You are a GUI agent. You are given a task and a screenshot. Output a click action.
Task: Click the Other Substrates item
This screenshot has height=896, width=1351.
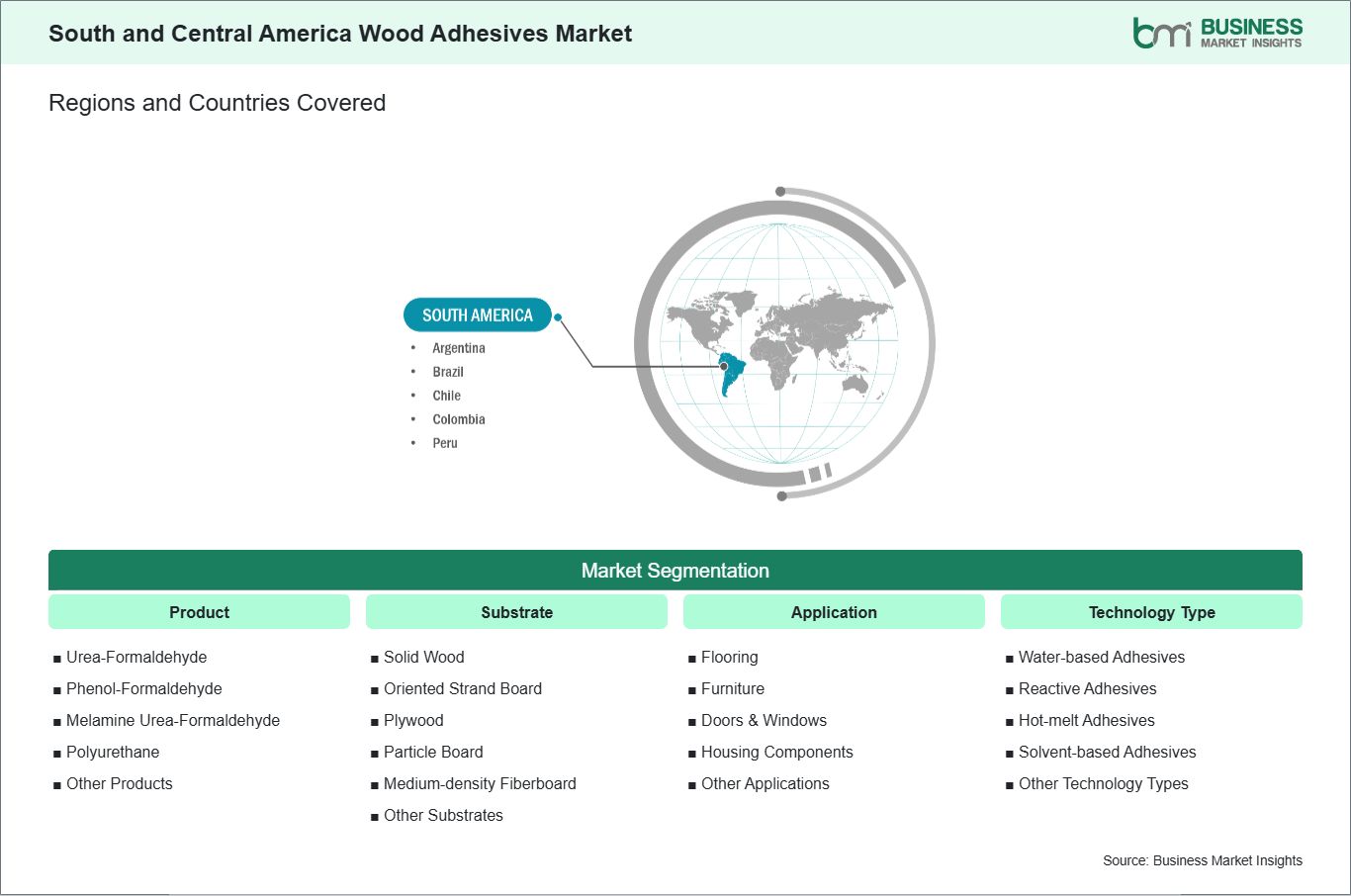point(443,815)
